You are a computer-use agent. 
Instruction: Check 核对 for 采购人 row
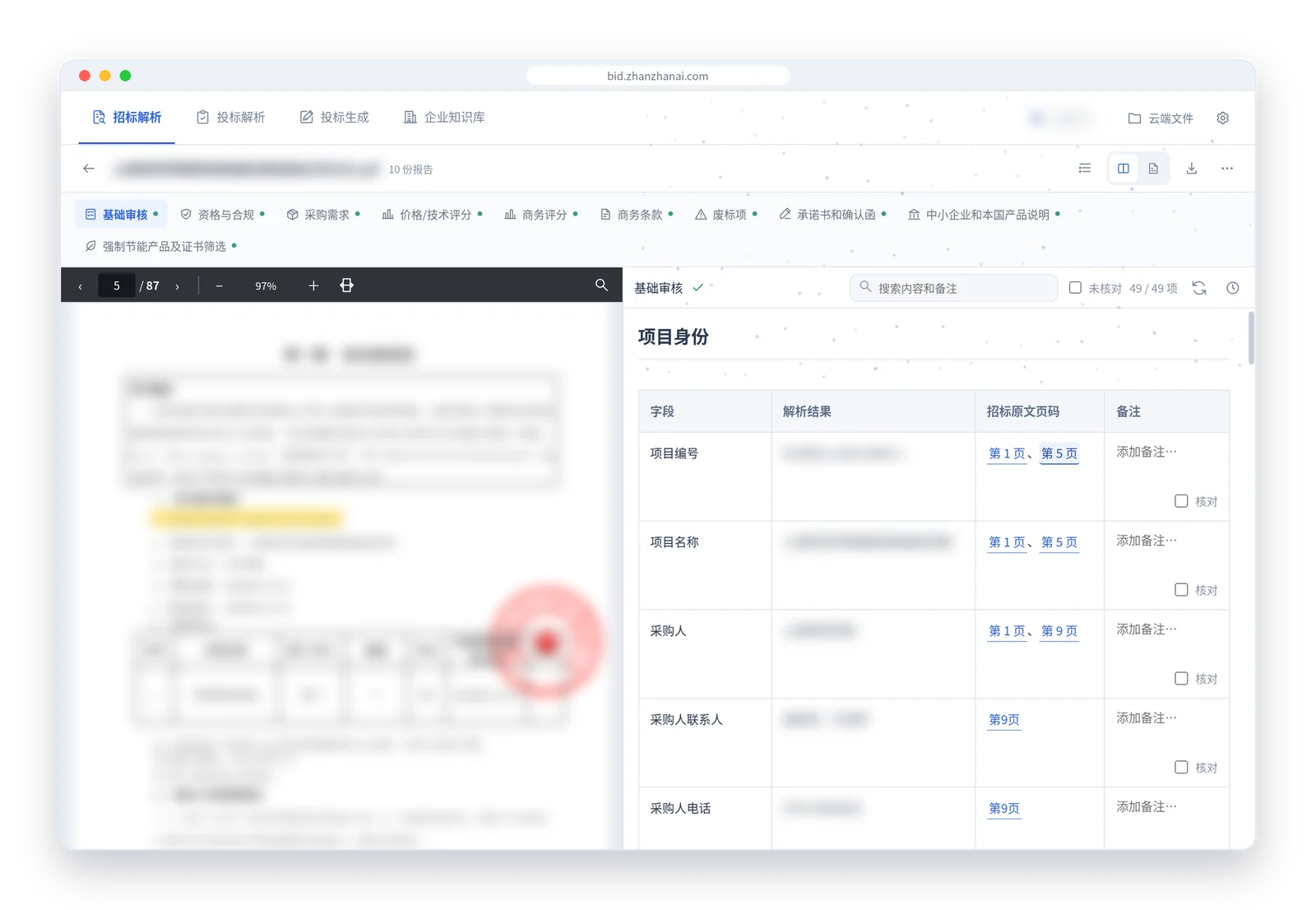(1181, 679)
